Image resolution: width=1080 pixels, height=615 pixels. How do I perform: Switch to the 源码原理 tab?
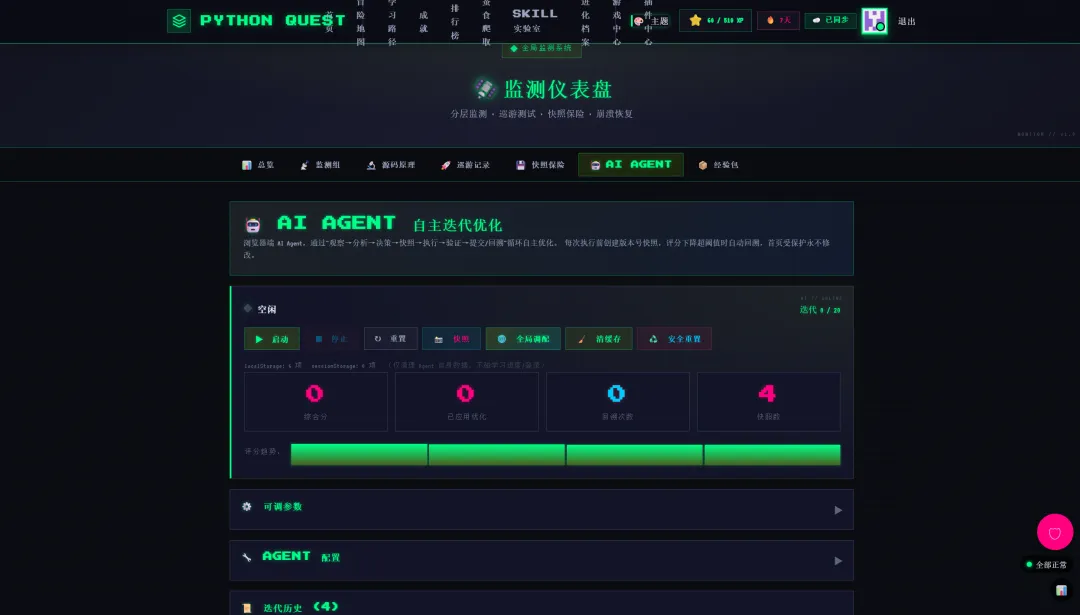pos(391,165)
